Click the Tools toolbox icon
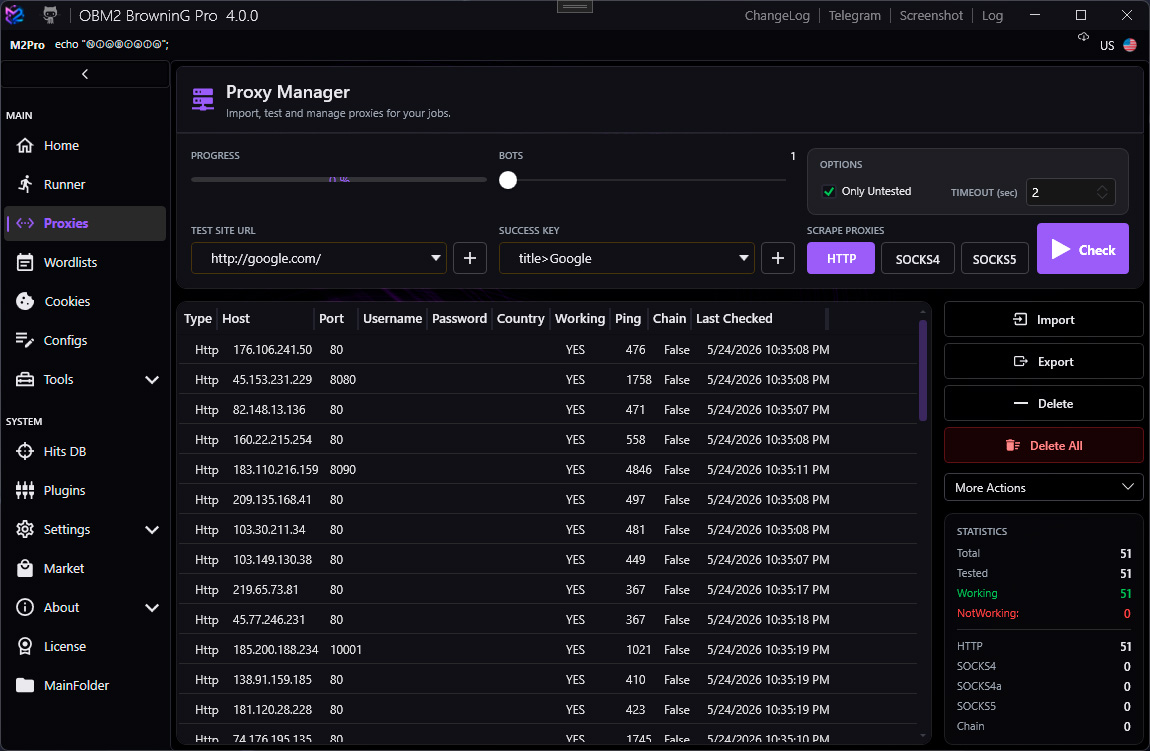 (25, 380)
